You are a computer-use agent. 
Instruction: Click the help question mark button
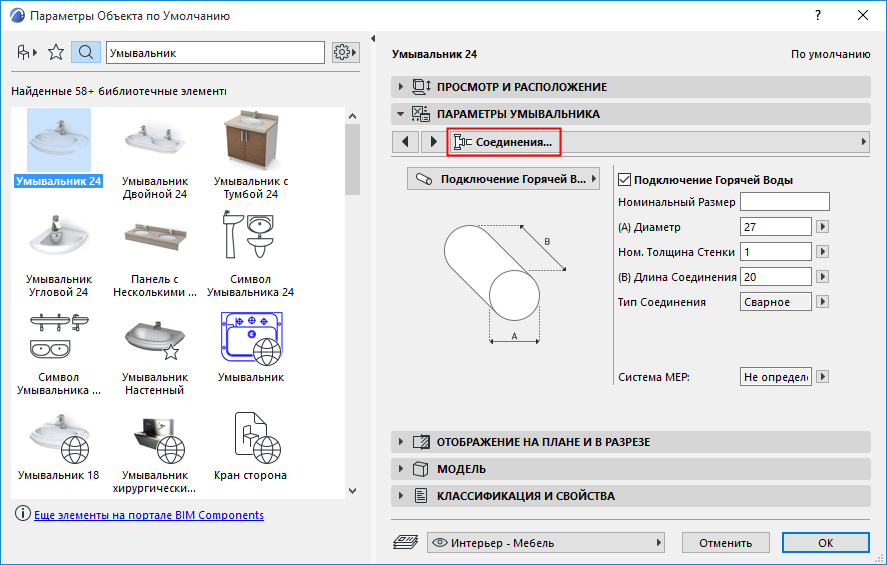click(818, 15)
